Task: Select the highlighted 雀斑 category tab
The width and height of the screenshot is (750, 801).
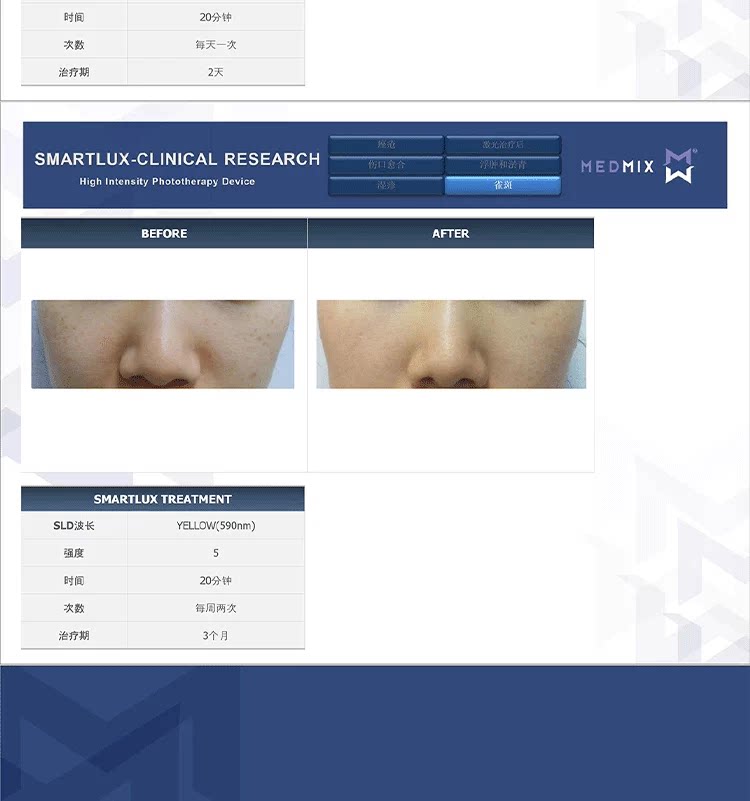Action: [503, 185]
